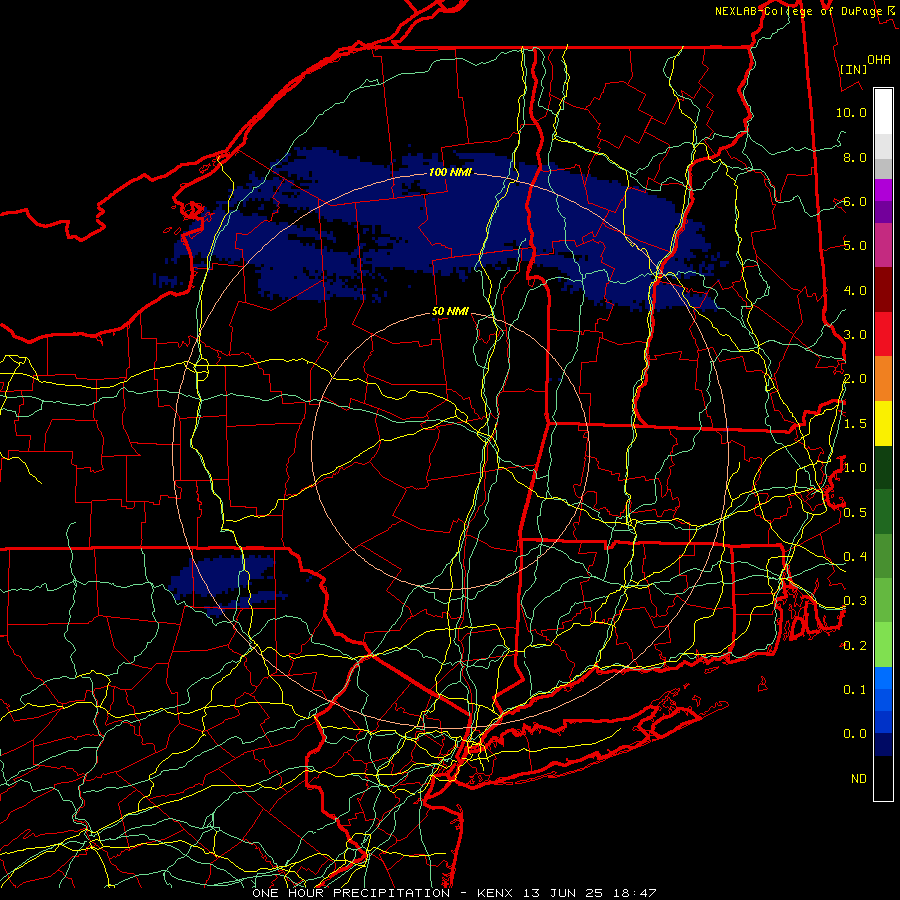This screenshot has width=900, height=900.
Task: Pick the green swatch beside 0.4
Action: (883, 556)
